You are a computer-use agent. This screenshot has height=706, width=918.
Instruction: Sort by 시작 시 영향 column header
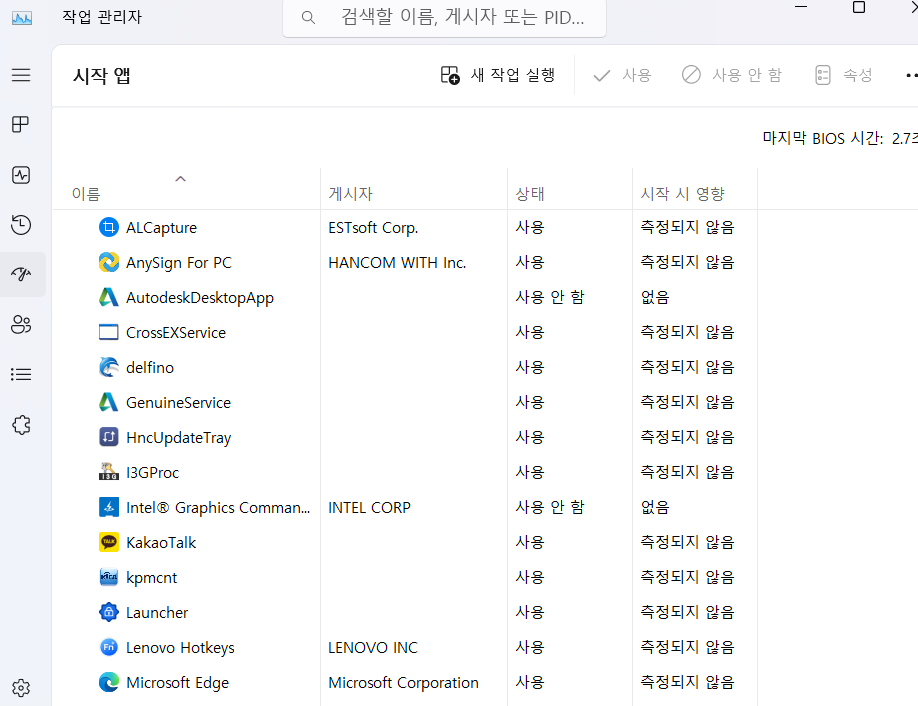tap(683, 194)
